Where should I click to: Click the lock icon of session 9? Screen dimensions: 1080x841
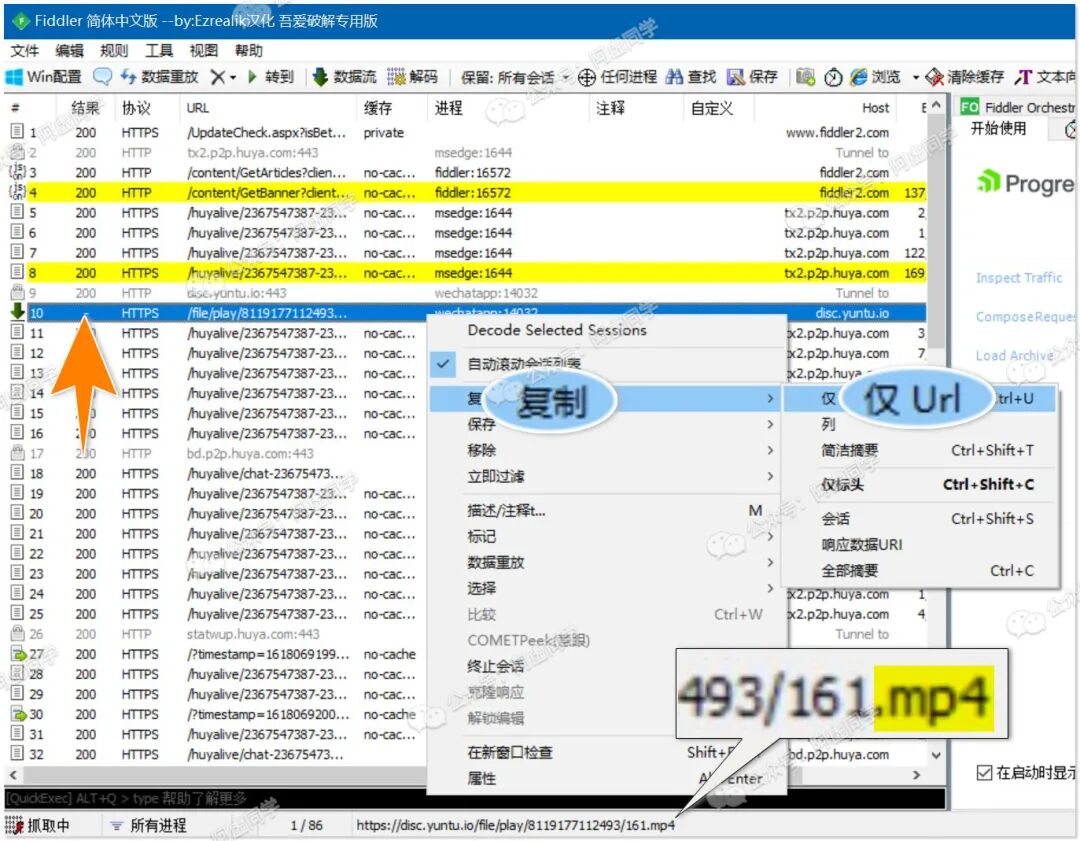[18, 292]
